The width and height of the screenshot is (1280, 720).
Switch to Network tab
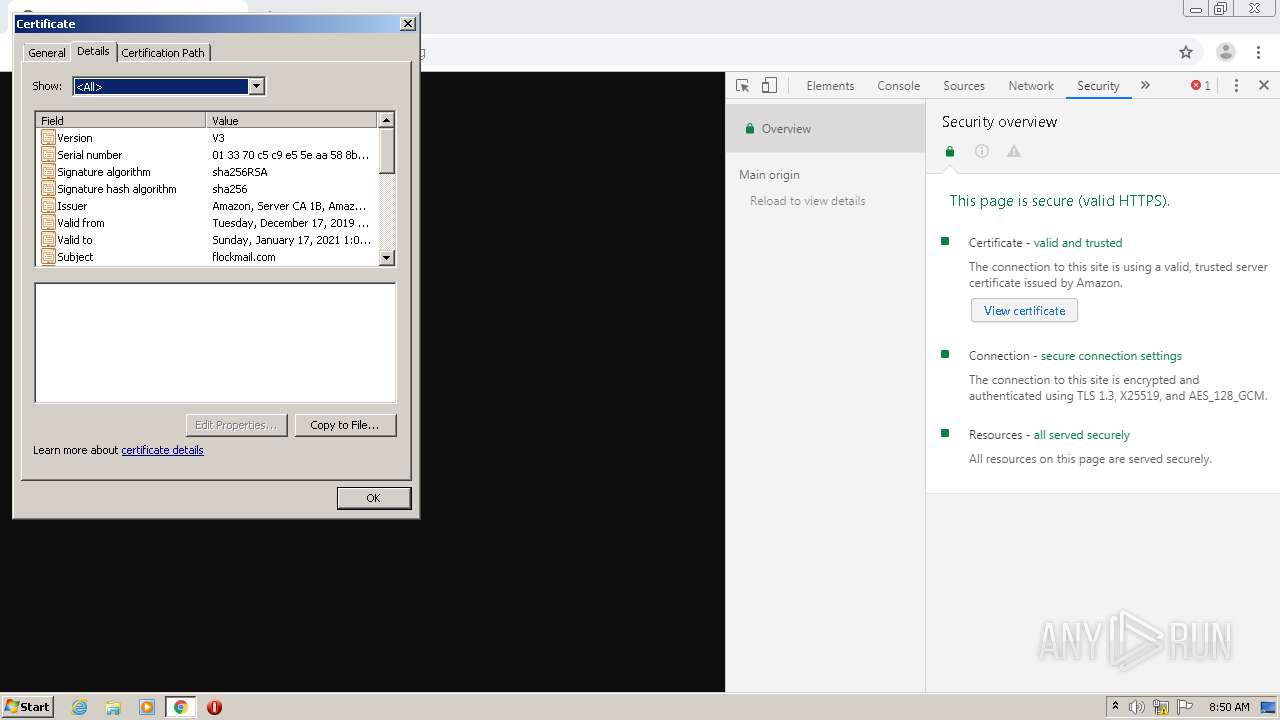(x=1031, y=86)
